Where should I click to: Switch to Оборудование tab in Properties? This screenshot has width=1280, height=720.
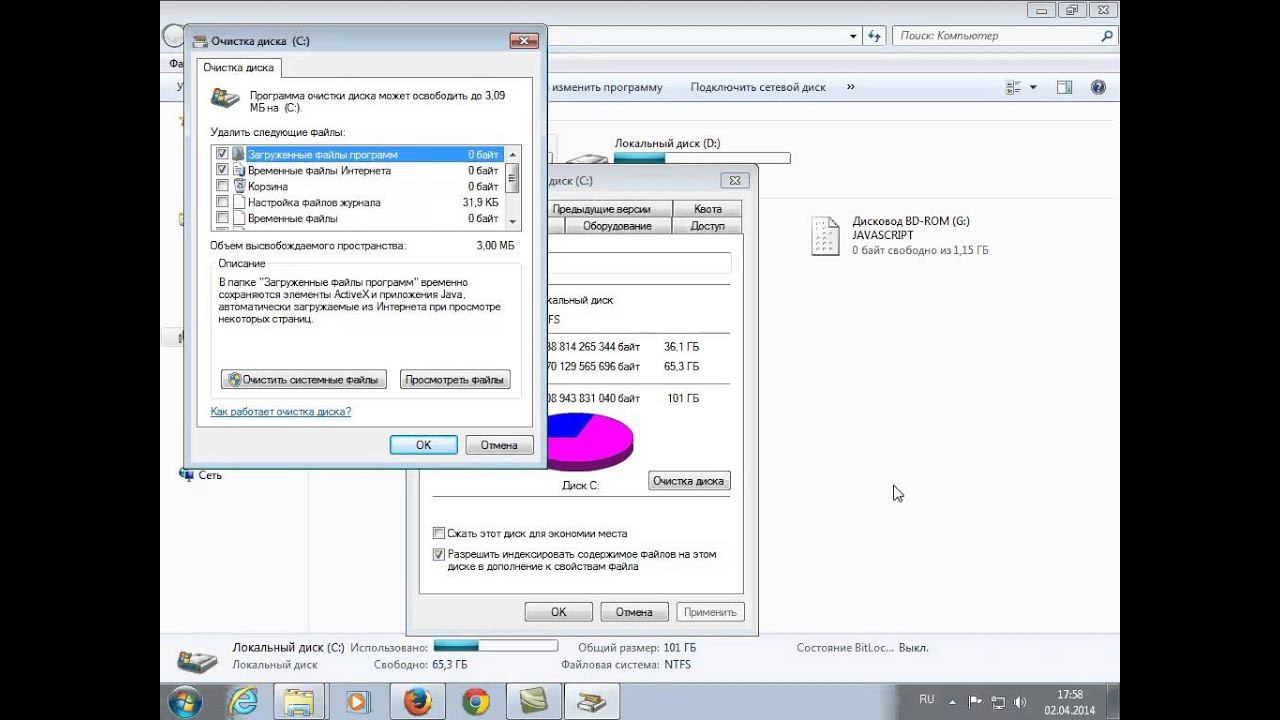(x=617, y=226)
